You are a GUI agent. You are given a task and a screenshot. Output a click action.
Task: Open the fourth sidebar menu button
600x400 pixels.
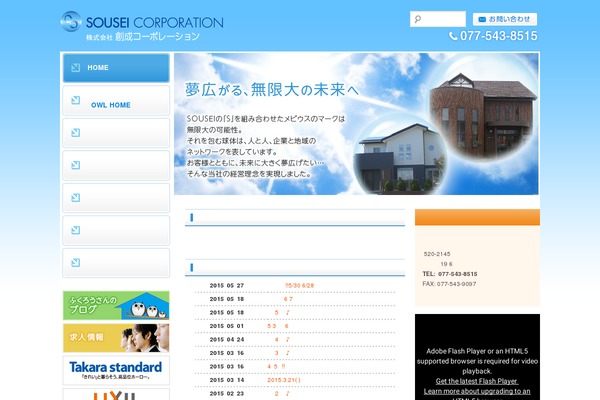(x=116, y=165)
